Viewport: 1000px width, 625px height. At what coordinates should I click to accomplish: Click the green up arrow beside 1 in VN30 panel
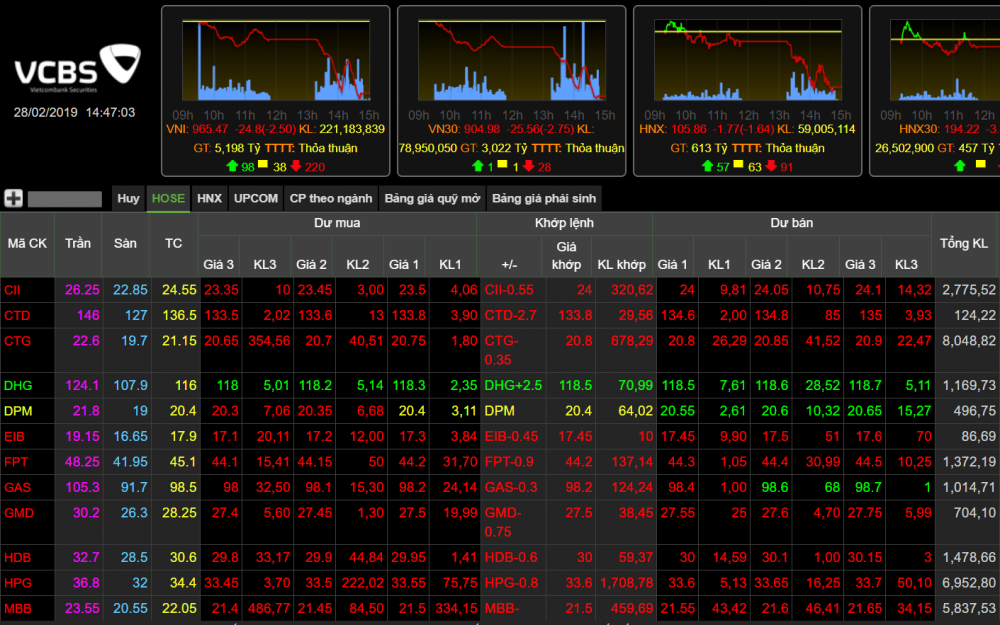477,167
